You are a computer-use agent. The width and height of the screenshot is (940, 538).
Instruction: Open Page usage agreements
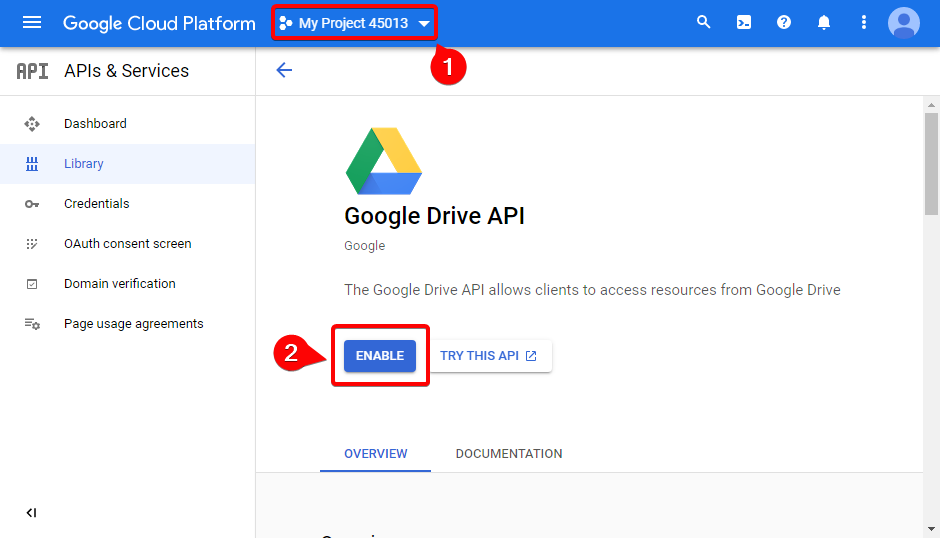click(x=133, y=324)
